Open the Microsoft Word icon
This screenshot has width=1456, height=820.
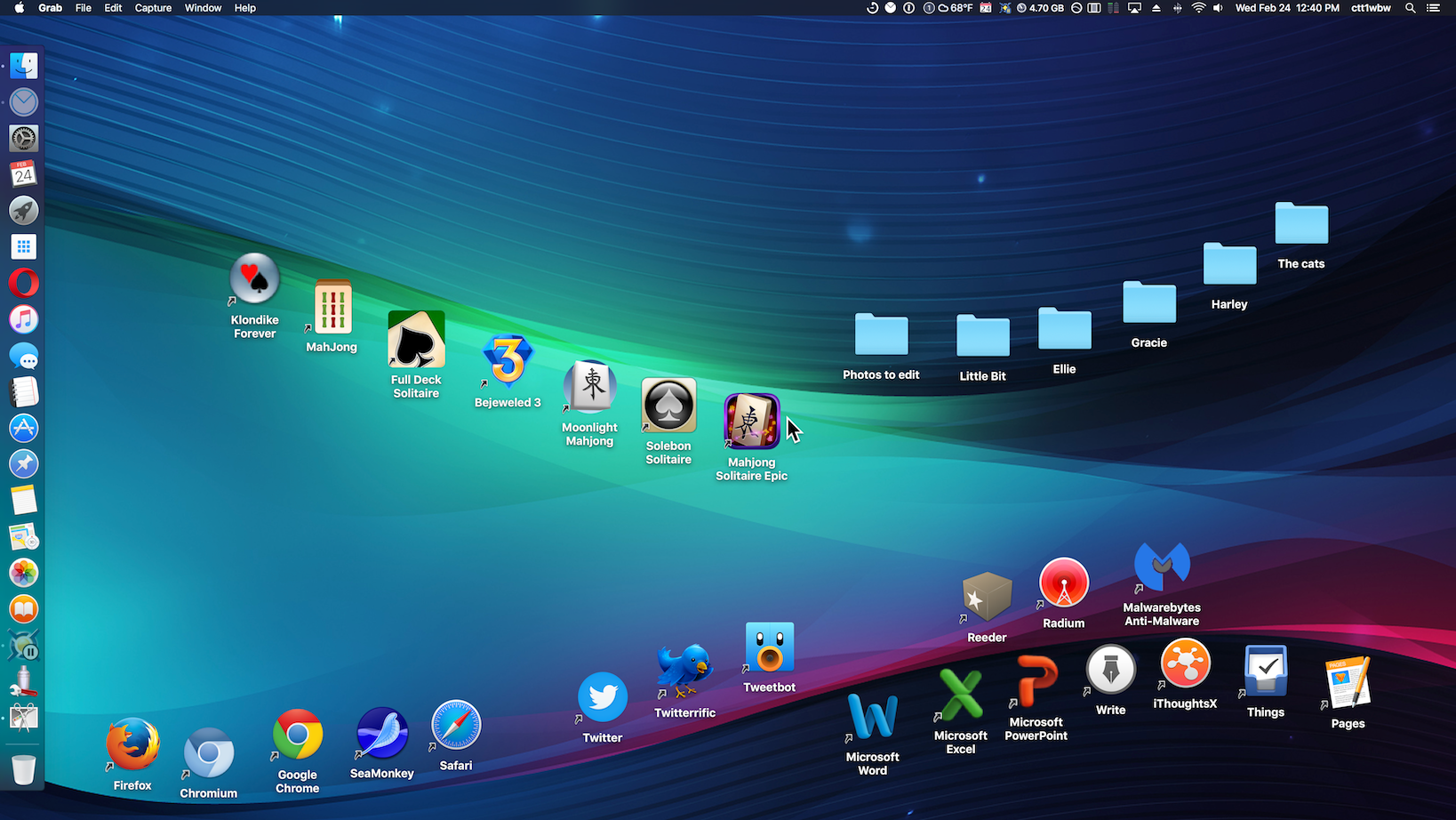[x=873, y=717]
